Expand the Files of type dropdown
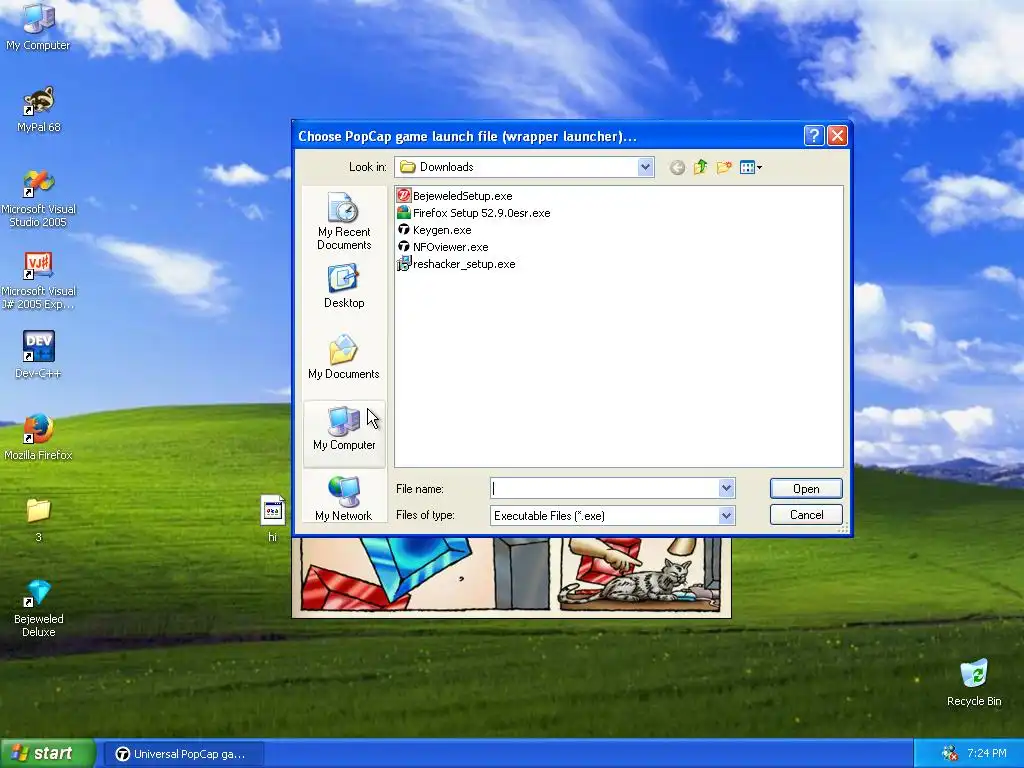The image size is (1024, 768). [726, 515]
